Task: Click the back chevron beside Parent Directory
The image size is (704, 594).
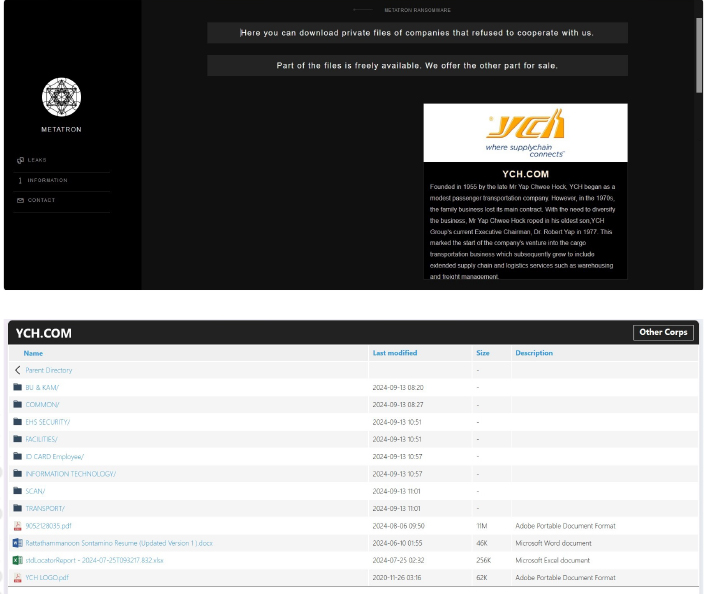Action: pos(18,370)
